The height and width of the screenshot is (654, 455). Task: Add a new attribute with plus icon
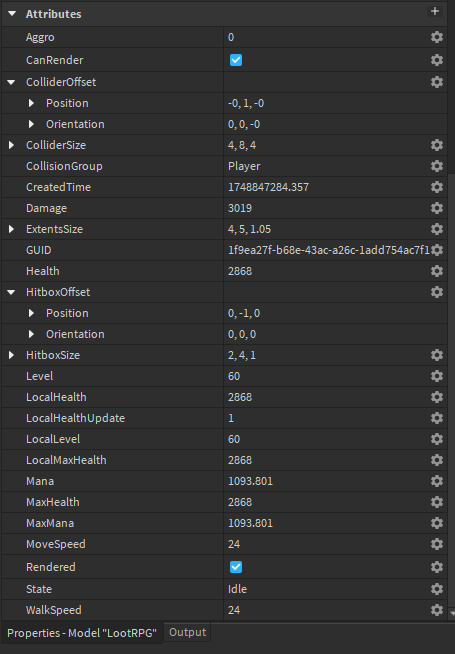pos(435,11)
